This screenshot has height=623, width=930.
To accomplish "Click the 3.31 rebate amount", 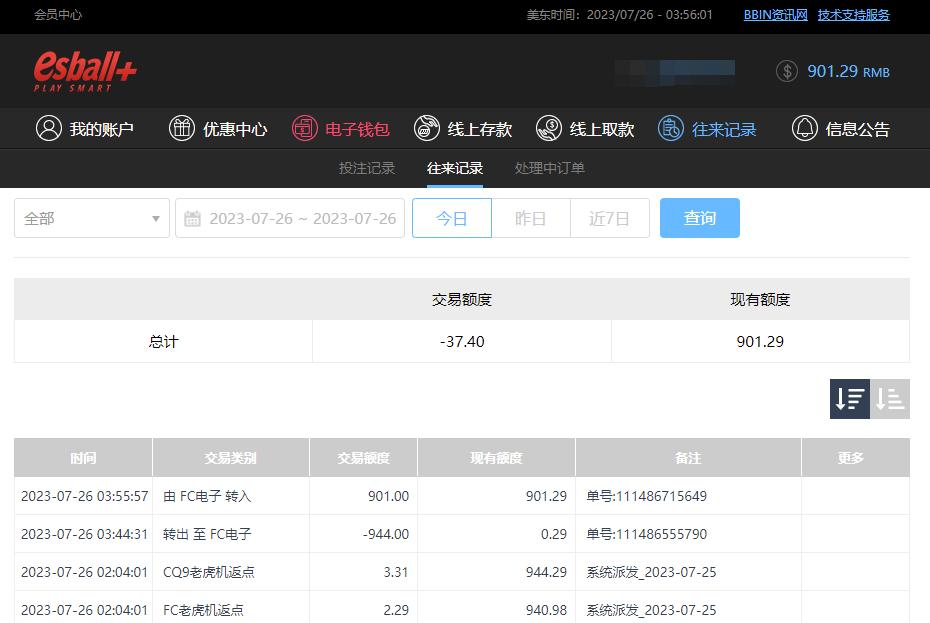I will point(396,572).
